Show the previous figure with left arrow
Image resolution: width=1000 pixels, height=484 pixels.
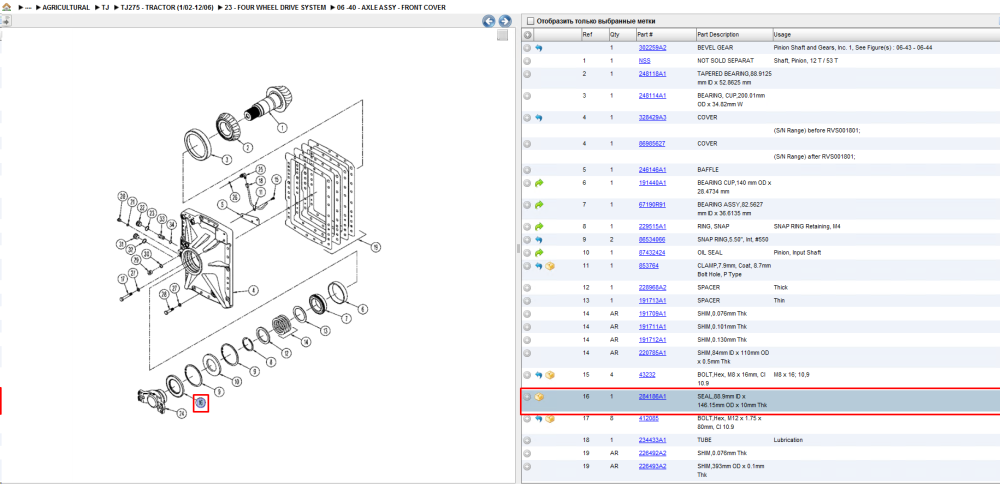pos(489,21)
